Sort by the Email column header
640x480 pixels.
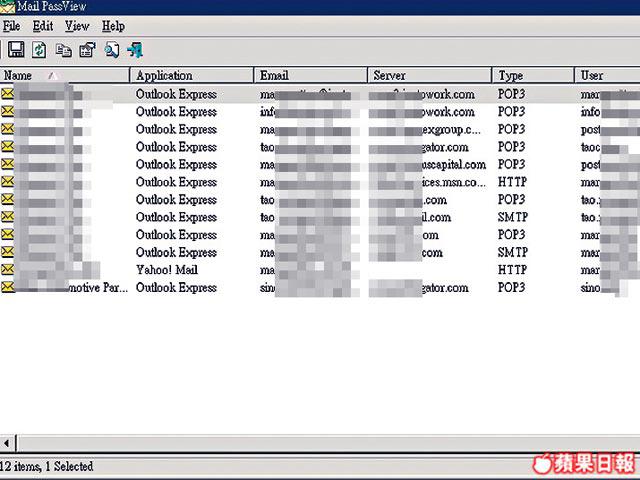pos(311,76)
